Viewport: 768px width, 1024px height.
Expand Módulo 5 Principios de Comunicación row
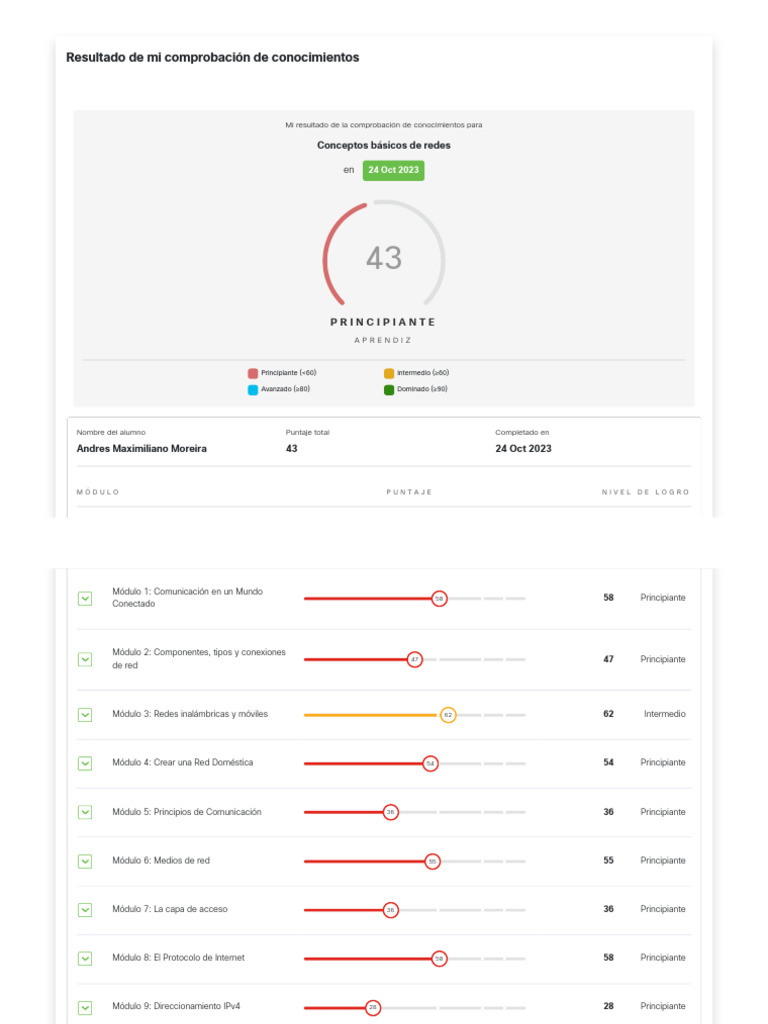click(x=85, y=812)
